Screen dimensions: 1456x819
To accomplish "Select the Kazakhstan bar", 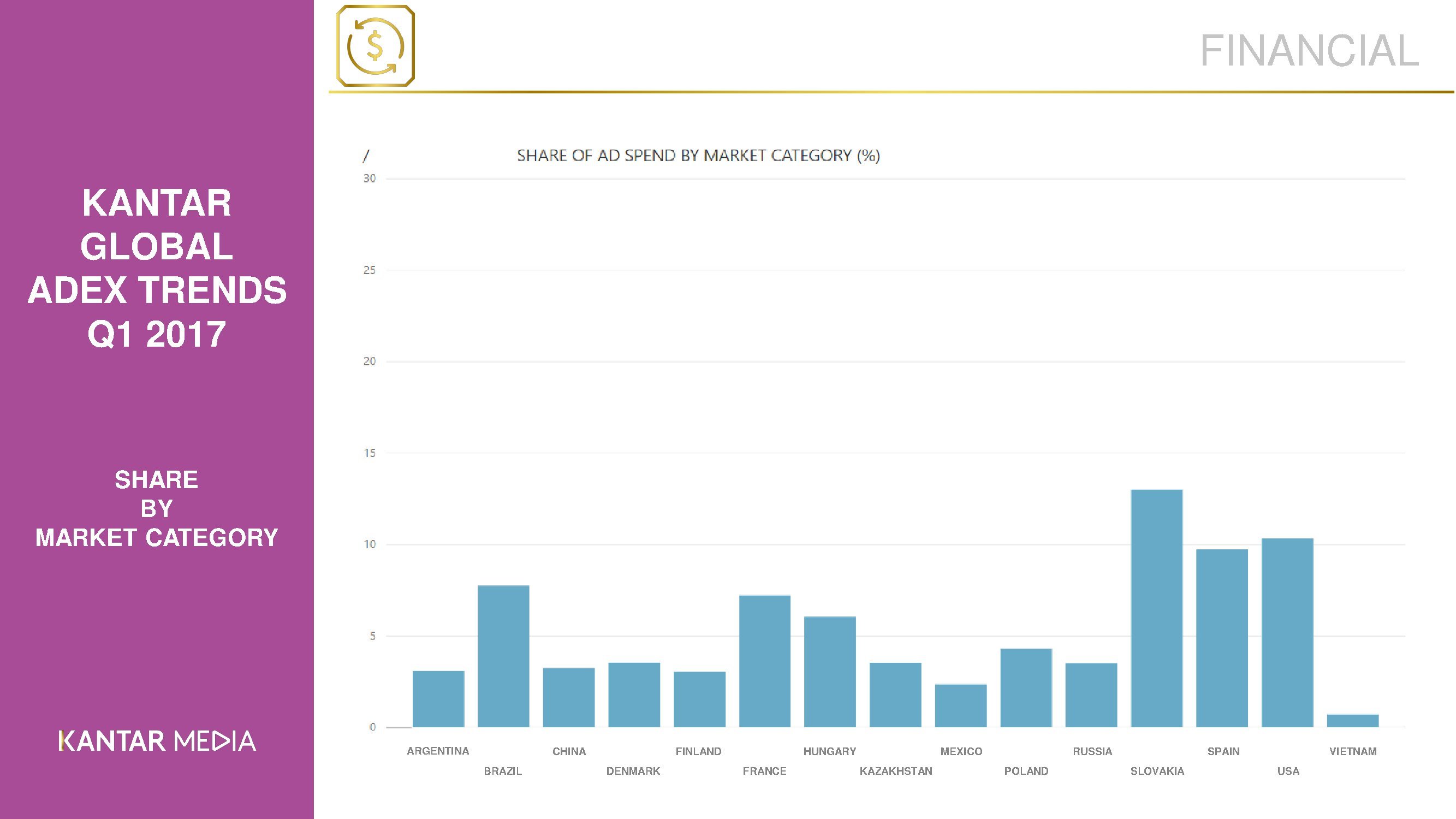I will 895,695.
